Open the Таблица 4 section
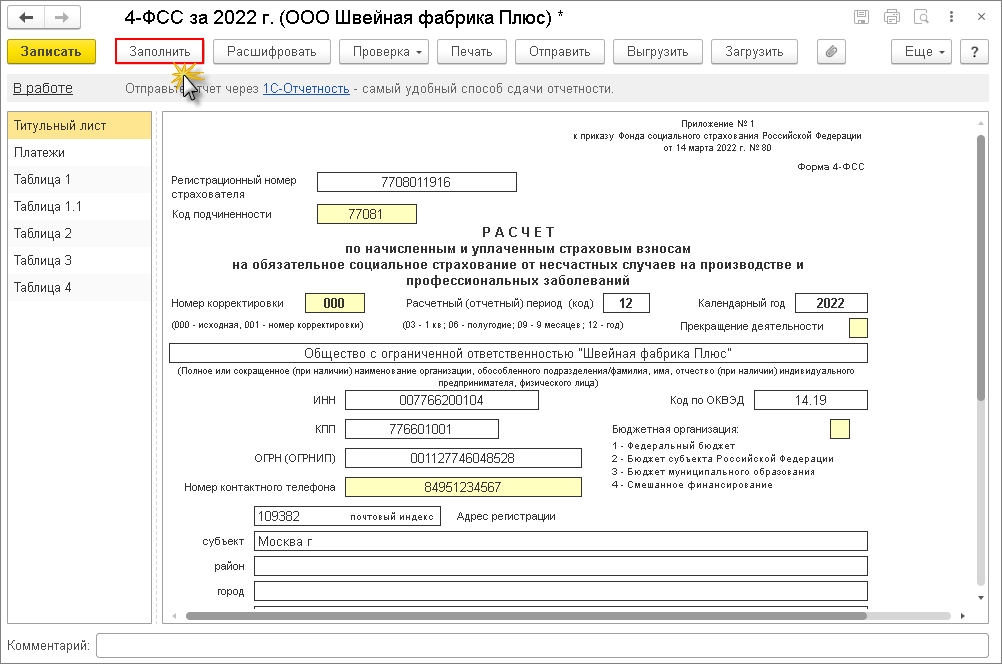Screen dimensions: 1002x664 [79, 287]
